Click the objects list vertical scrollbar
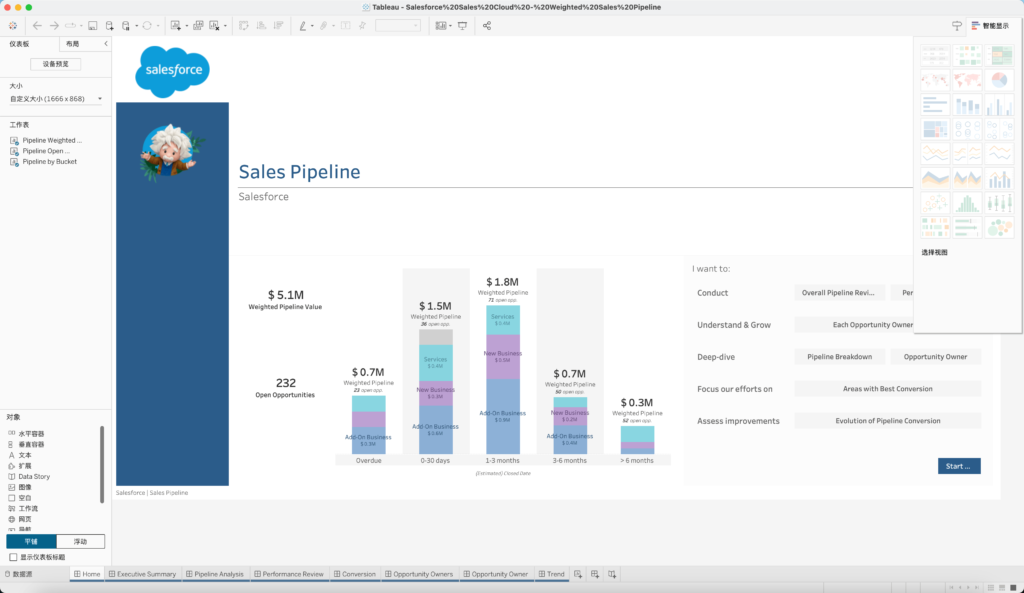1024x593 pixels. point(102,464)
